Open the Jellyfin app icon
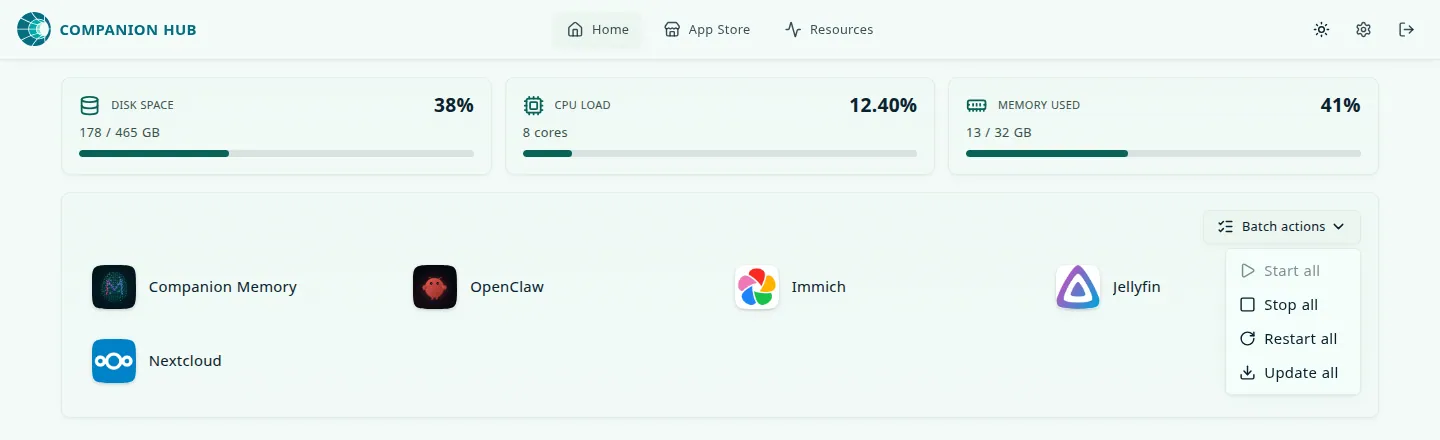 coord(1078,287)
